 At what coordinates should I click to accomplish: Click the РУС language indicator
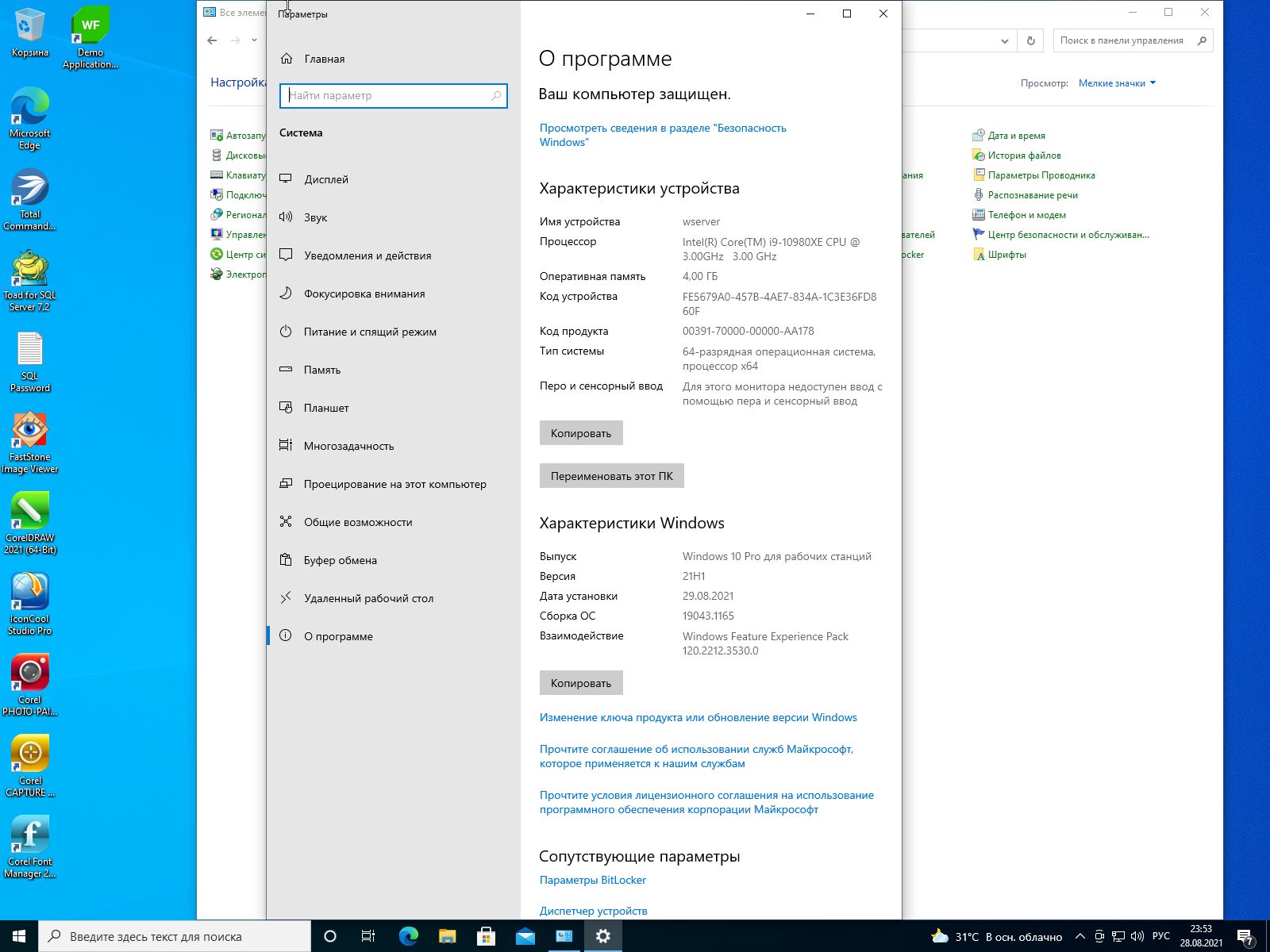pos(1161,936)
